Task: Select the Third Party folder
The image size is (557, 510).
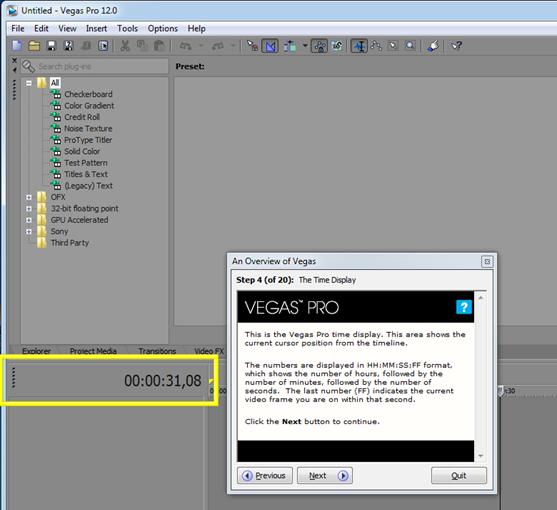Action: point(70,243)
